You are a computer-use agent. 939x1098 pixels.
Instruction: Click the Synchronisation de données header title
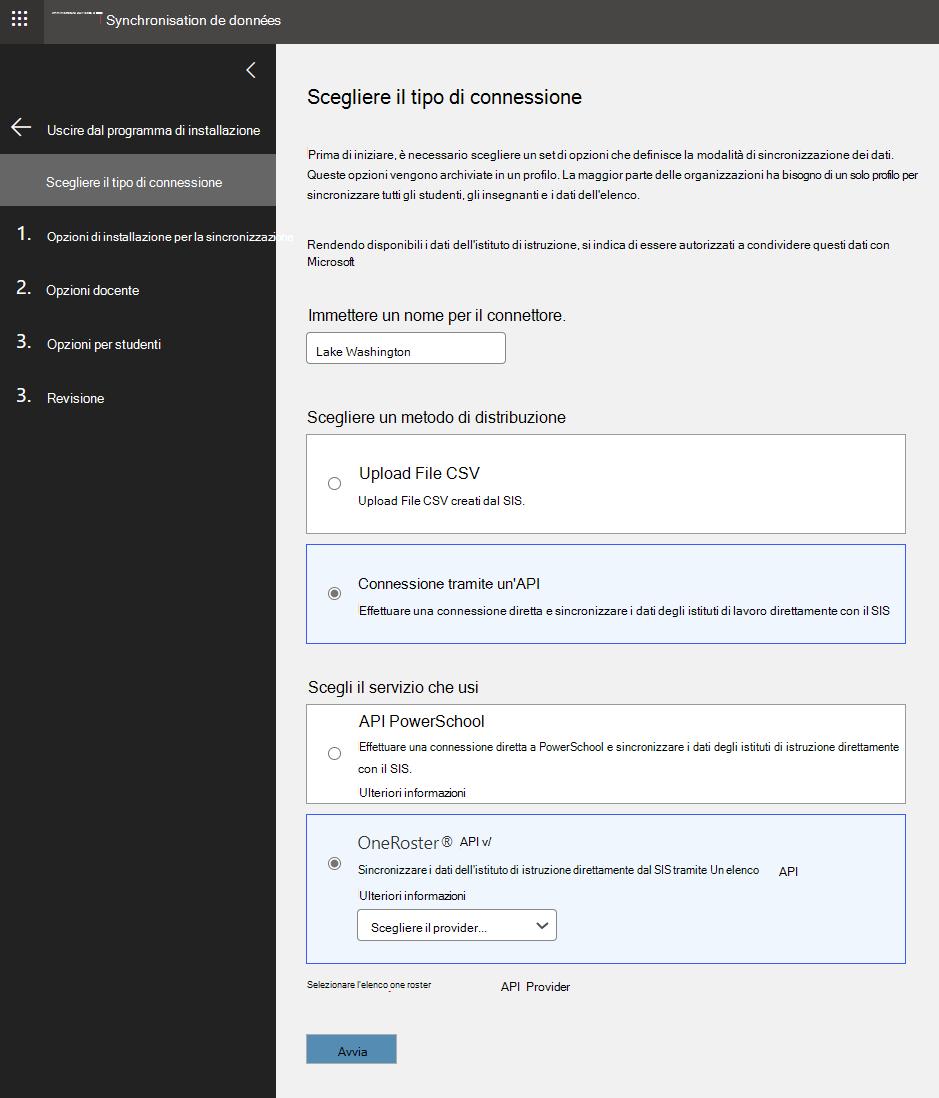(x=193, y=20)
